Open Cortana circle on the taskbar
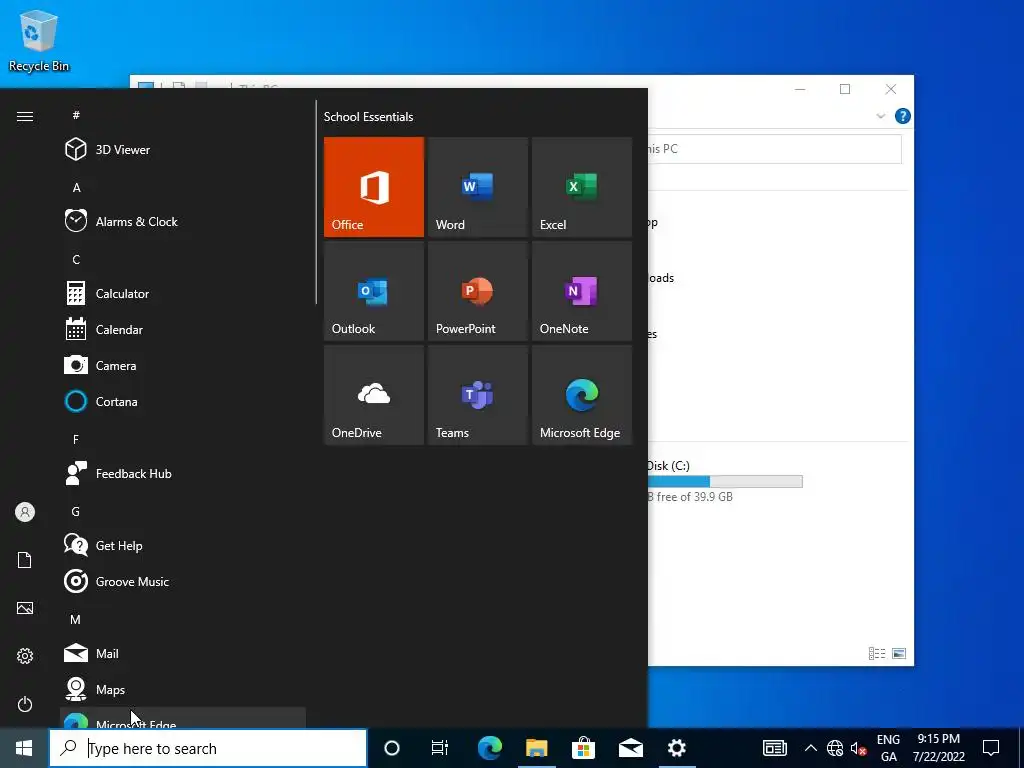This screenshot has width=1024, height=768. pos(392,748)
